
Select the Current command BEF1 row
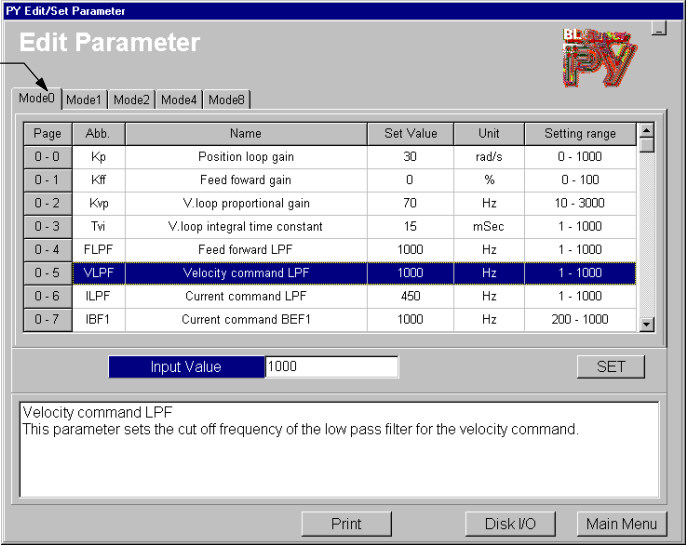coord(245,319)
